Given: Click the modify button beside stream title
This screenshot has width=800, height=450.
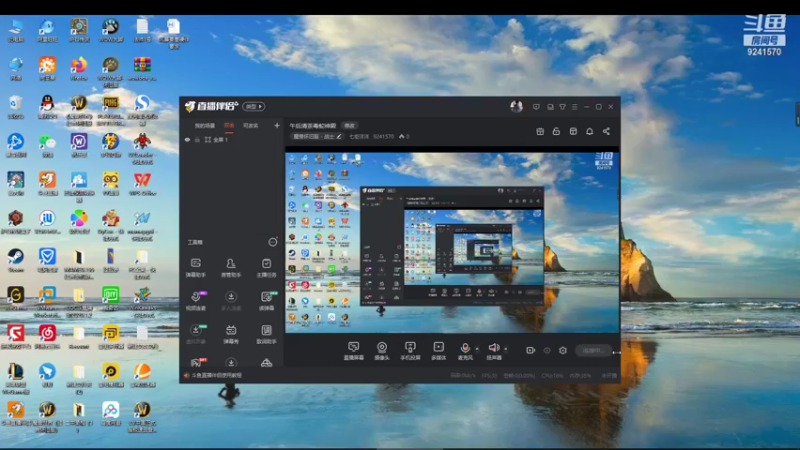Looking at the screenshot, I should pyautogui.click(x=349, y=126).
